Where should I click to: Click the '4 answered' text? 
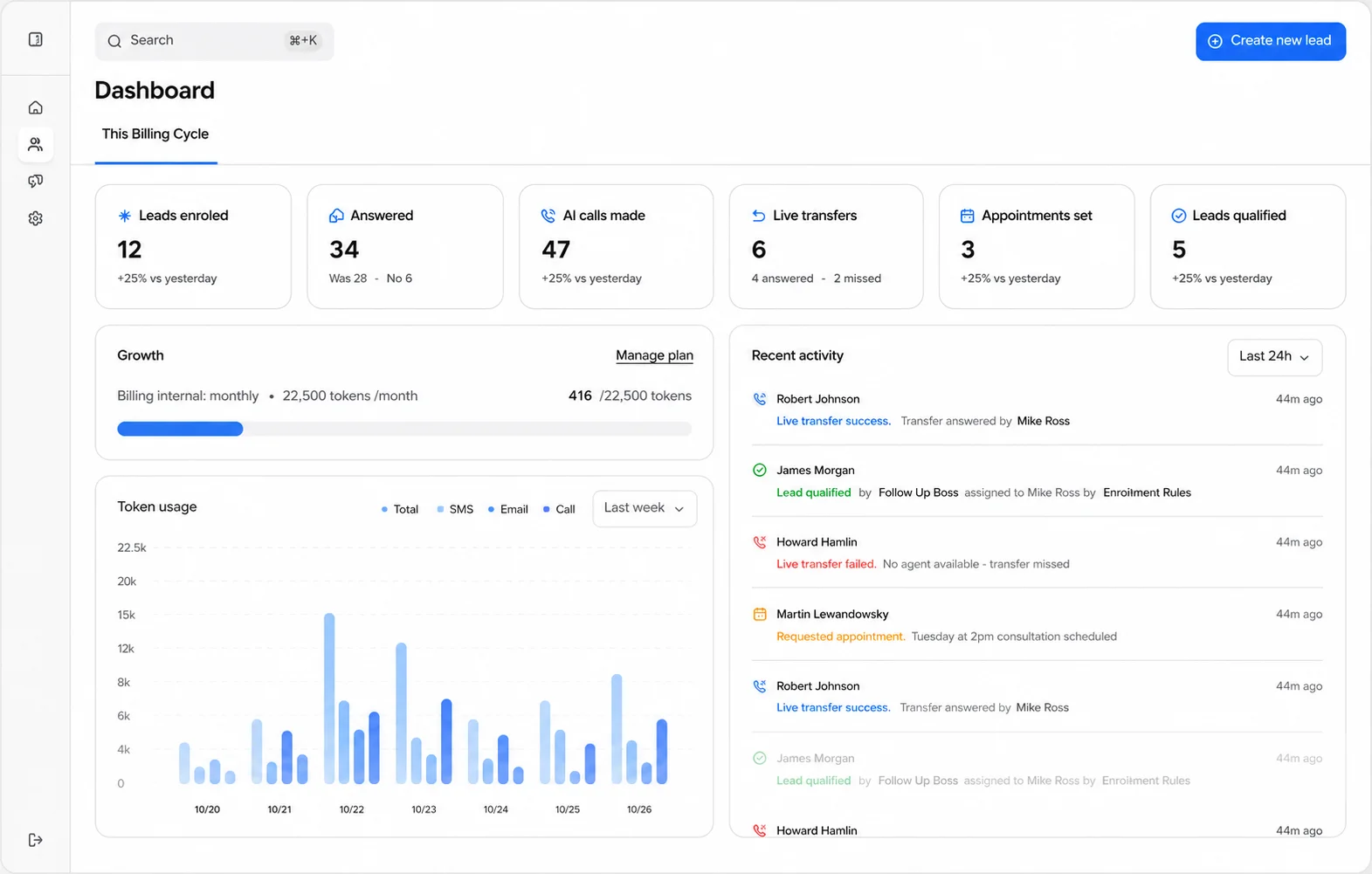(x=783, y=279)
